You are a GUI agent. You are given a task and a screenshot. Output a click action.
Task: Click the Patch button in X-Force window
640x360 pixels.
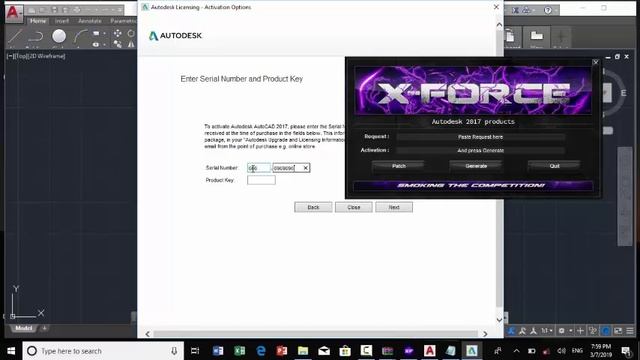point(398,166)
